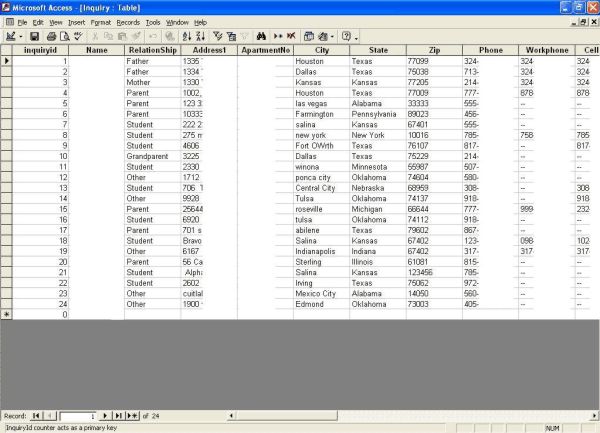The image size is (600, 433).
Task: Click the new row asterisk selector
Action: (x=6, y=314)
